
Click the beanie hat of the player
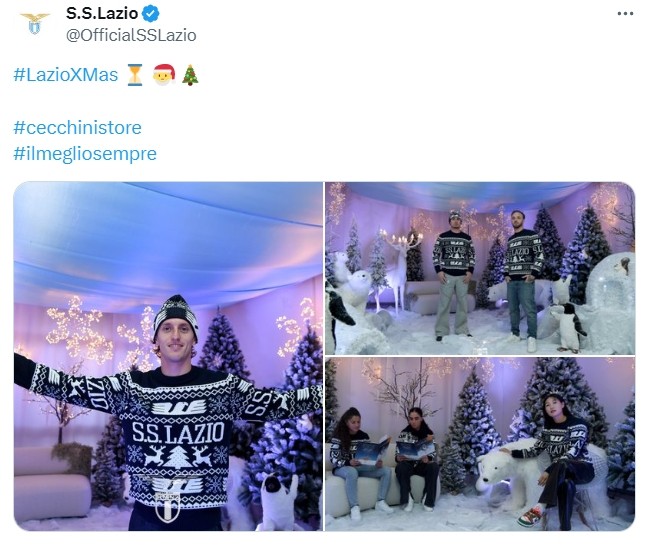(x=175, y=315)
